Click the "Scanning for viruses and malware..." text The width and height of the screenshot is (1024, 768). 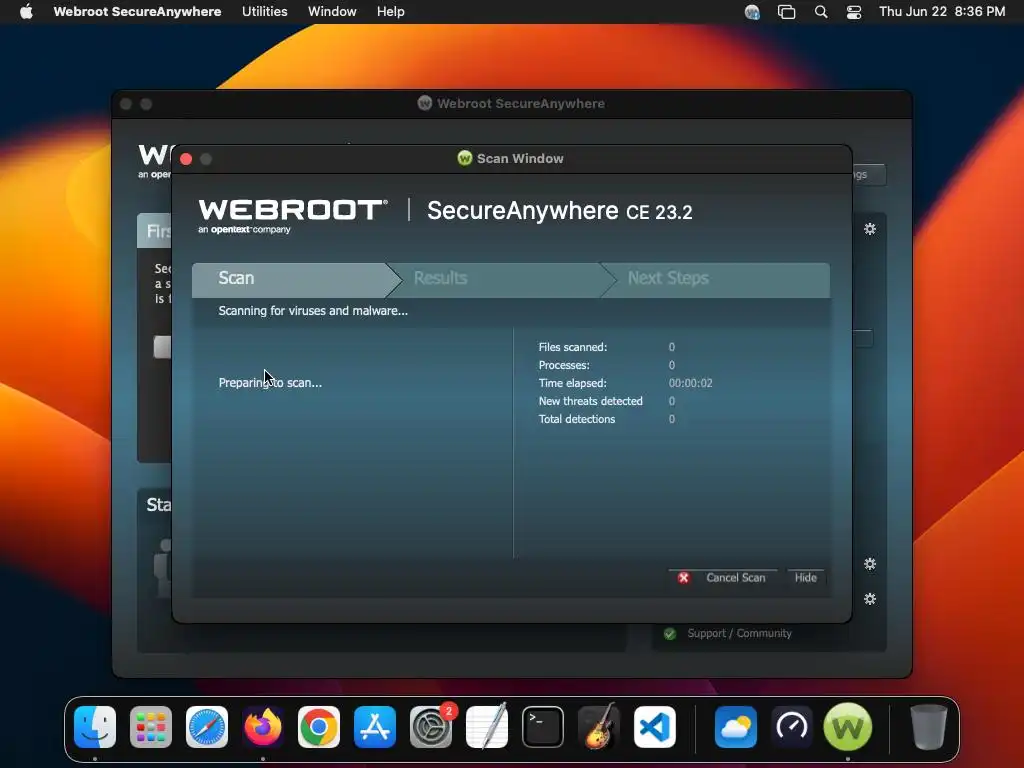[x=313, y=311]
